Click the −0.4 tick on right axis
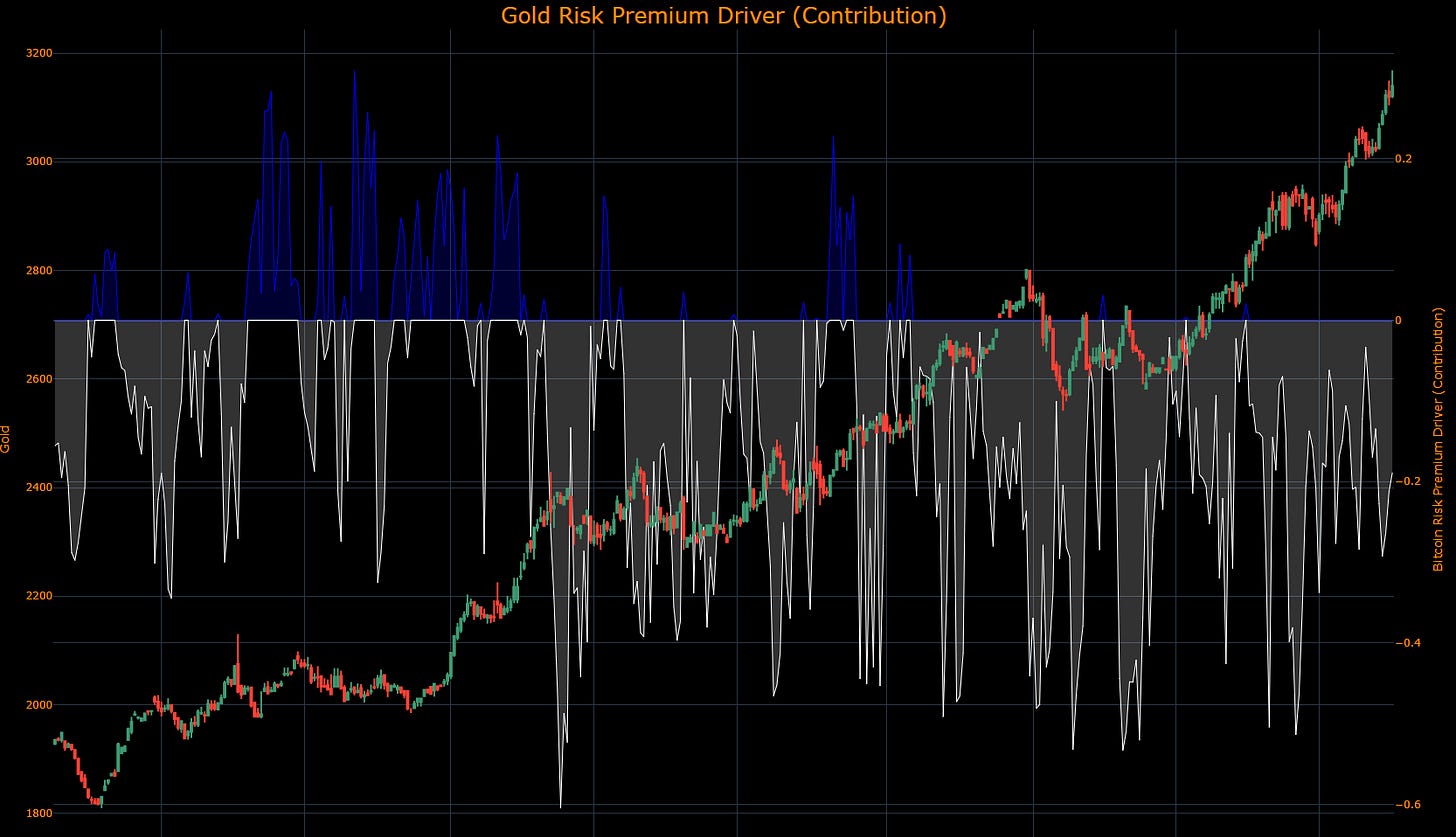Screen dimensions: 1456x837 (x=1409, y=643)
